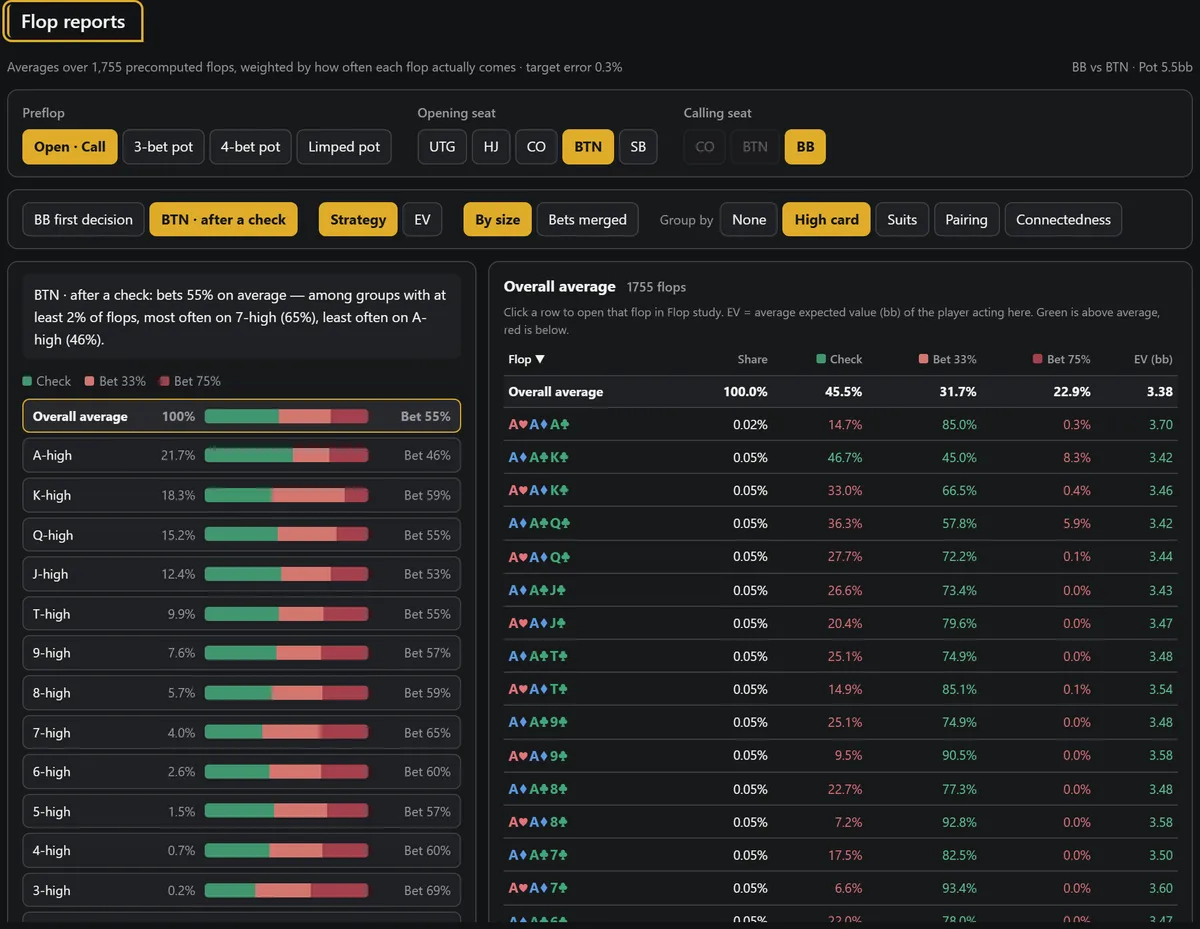Image resolution: width=1200 pixels, height=929 pixels.
Task: Click the green Check swatch in the left legend
Action: point(27,381)
